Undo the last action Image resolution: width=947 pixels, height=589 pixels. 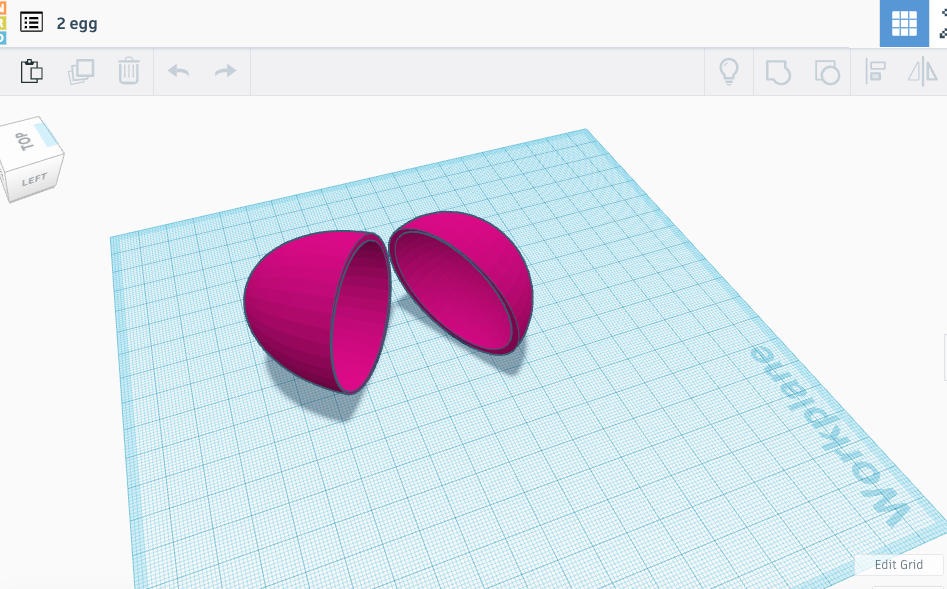click(179, 71)
